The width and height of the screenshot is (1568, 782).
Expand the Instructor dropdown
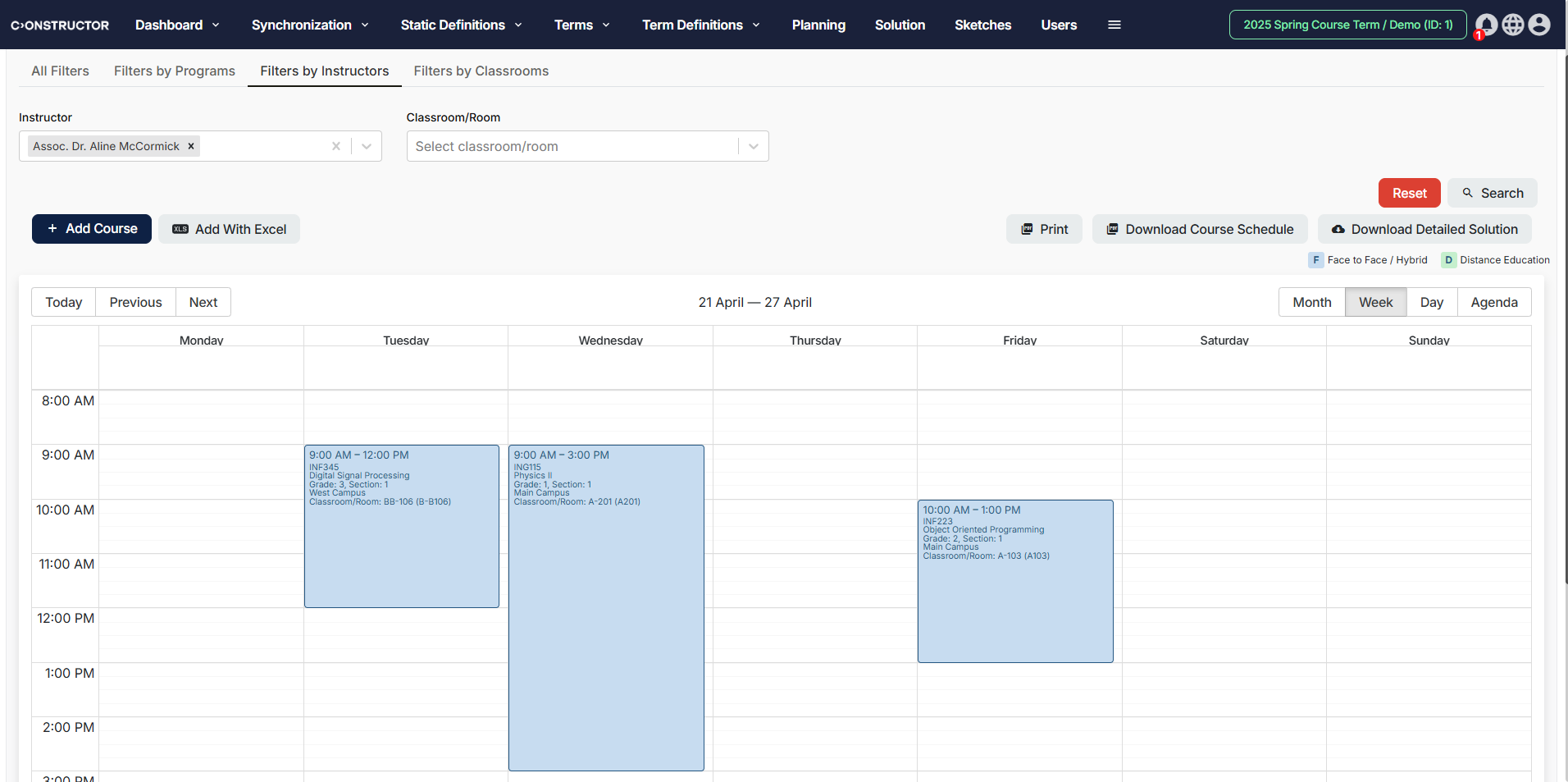point(366,146)
